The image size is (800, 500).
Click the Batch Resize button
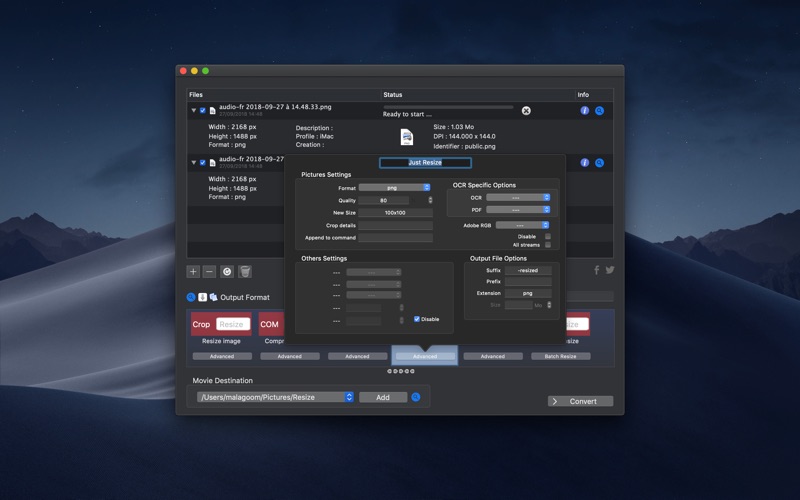pos(561,356)
